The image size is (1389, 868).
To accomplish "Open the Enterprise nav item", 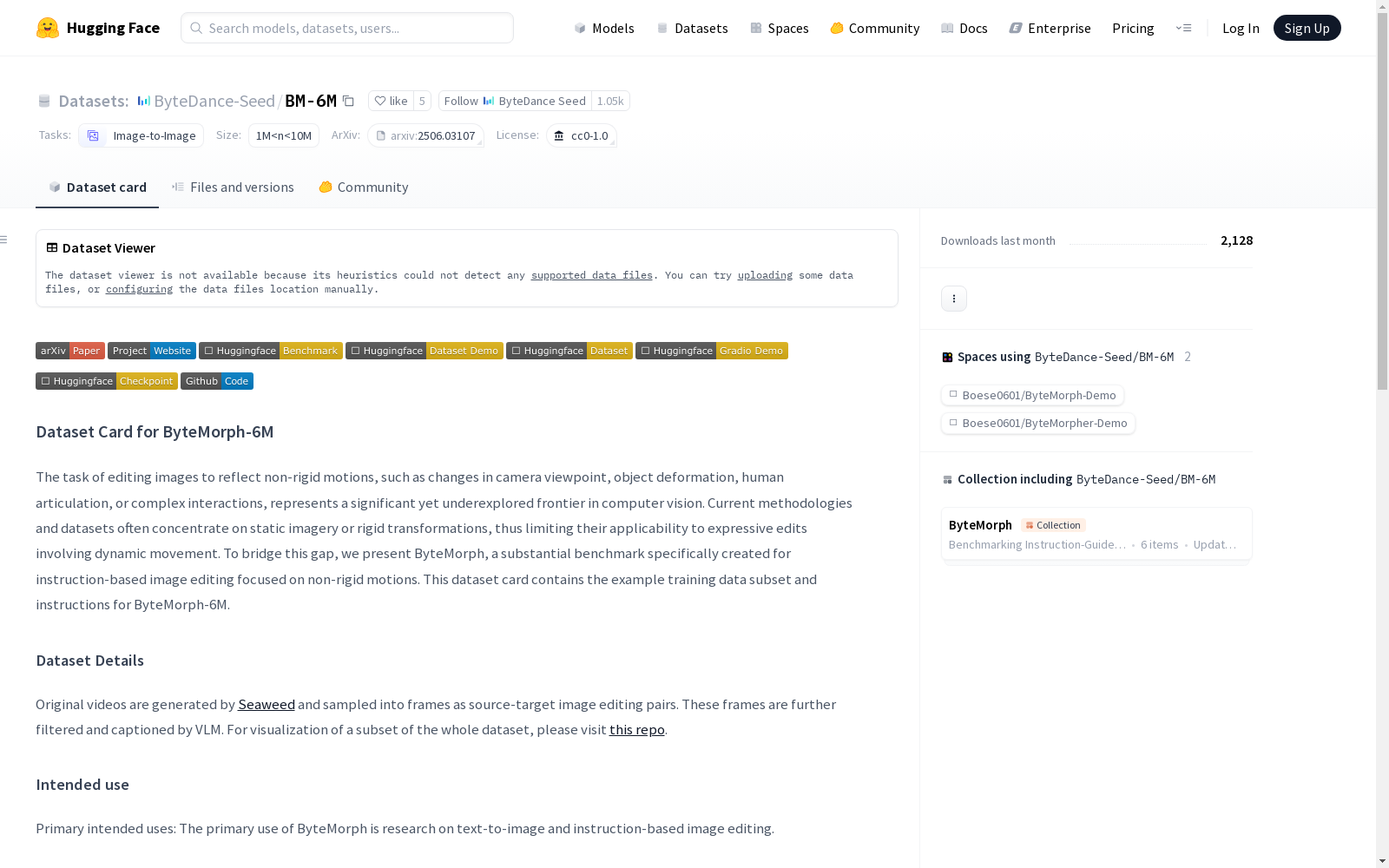I will tap(1050, 28).
